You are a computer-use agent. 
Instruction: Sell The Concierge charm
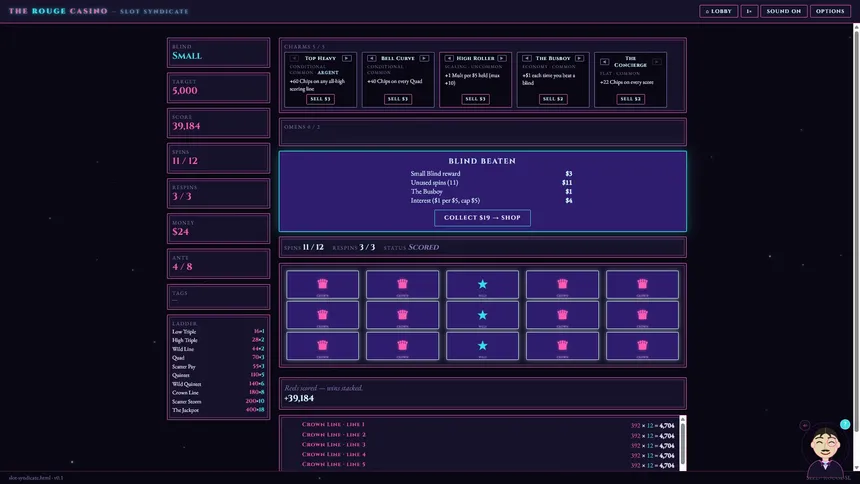[x=630, y=99]
